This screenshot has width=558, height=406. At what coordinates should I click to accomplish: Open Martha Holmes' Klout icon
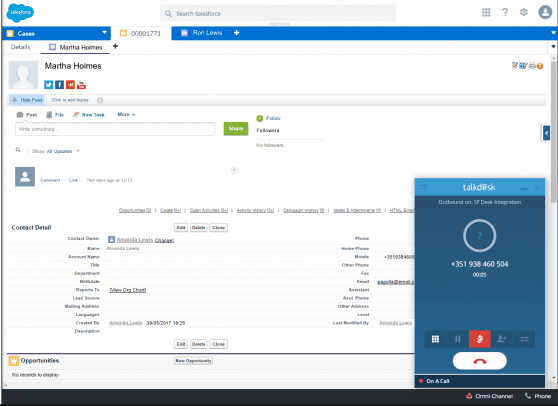point(70,85)
